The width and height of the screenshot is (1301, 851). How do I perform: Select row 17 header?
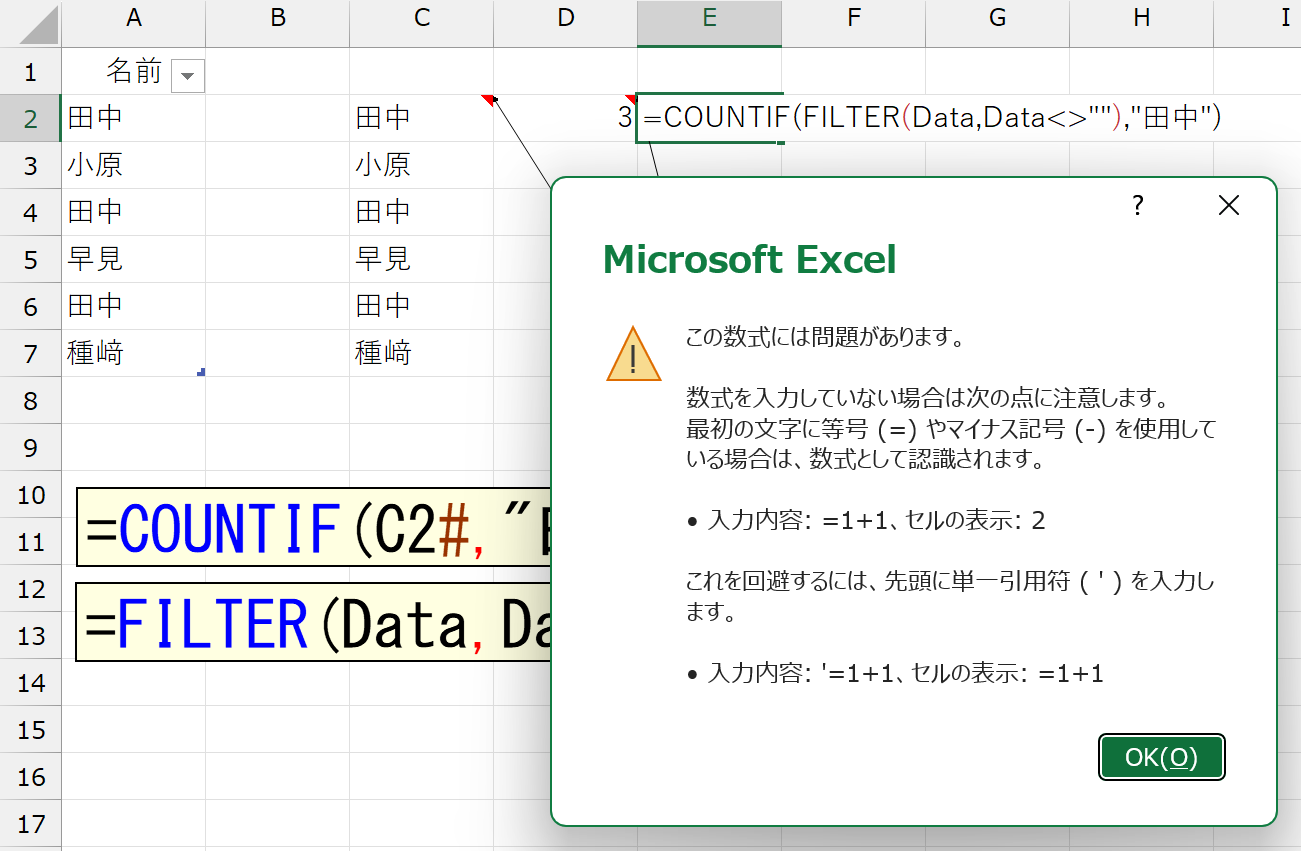(30, 823)
